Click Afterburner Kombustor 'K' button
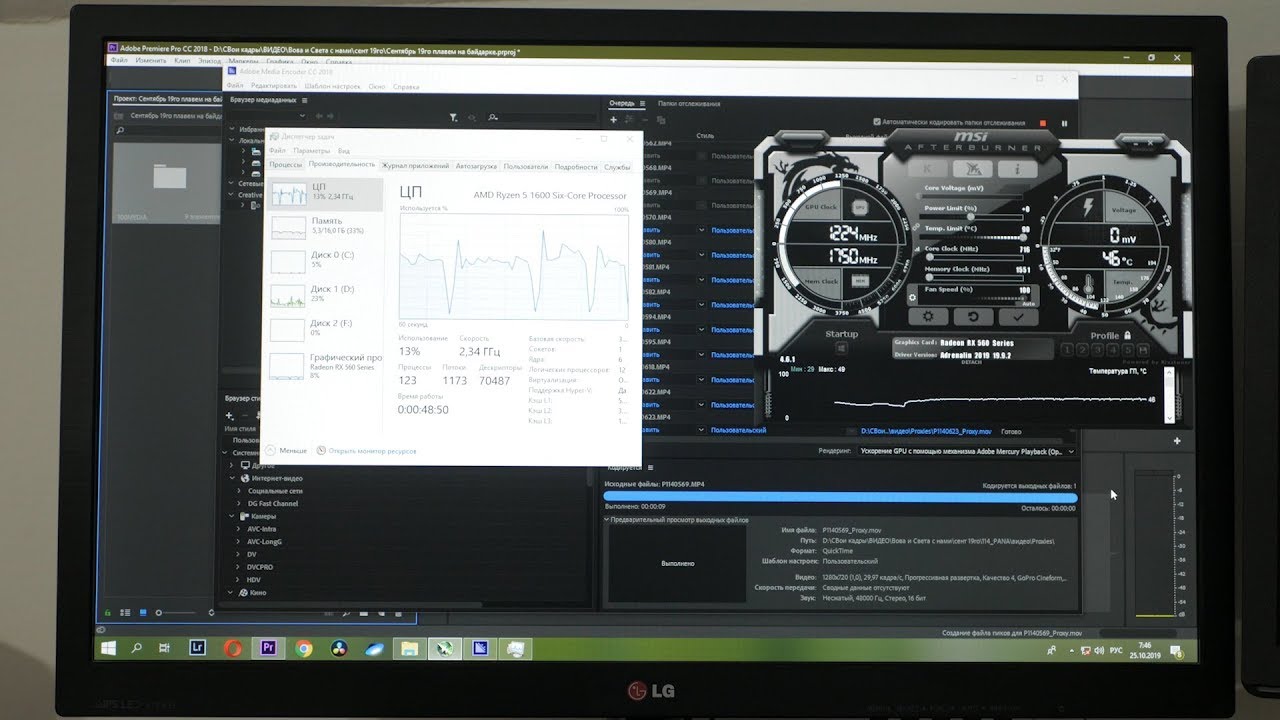 (927, 168)
